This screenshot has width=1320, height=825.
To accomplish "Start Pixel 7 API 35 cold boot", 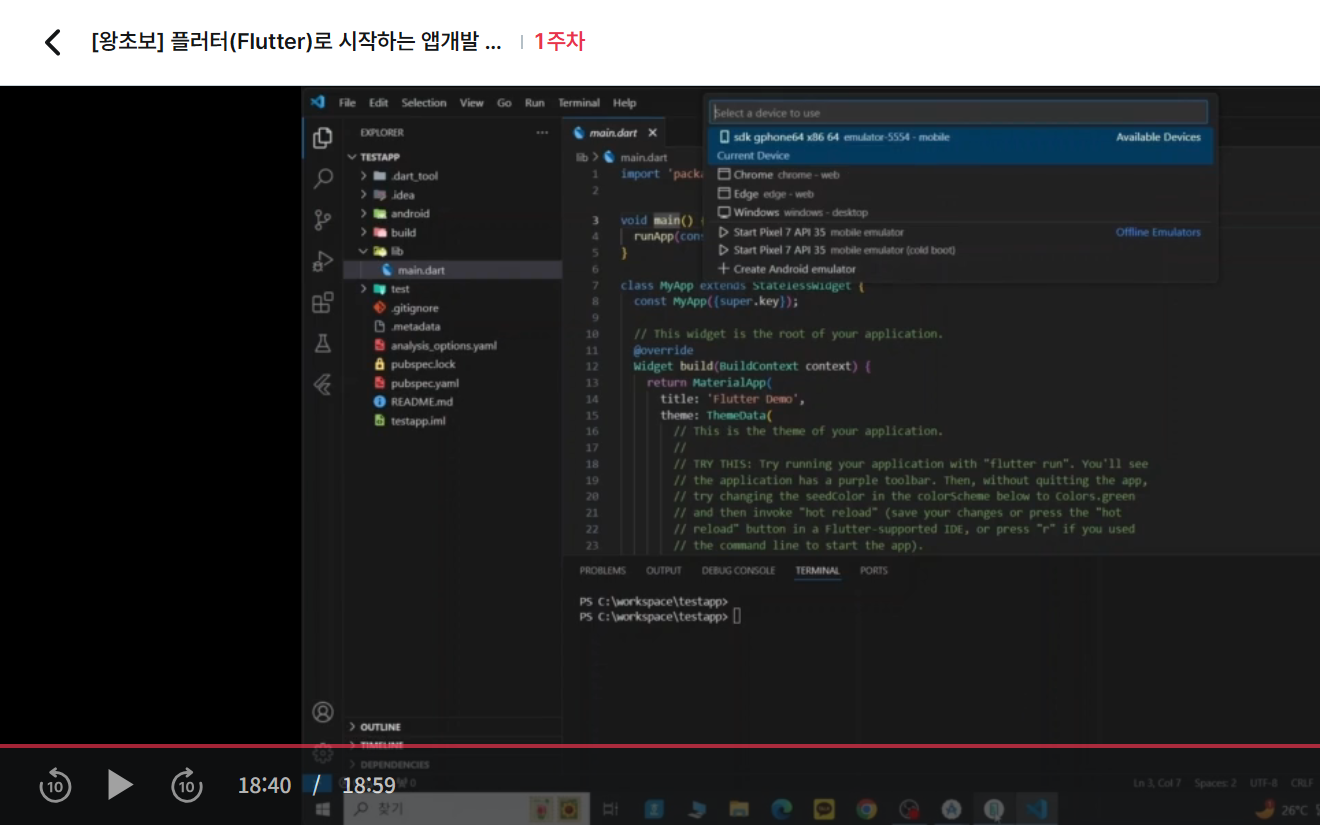I will click(x=960, y=250).
